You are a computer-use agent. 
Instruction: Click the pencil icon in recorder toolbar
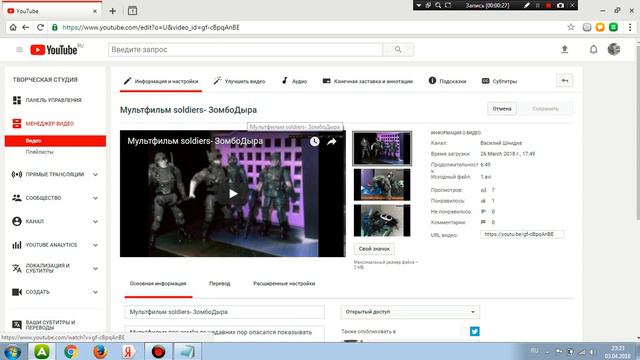pyautogui.click(x=527, y=5)
